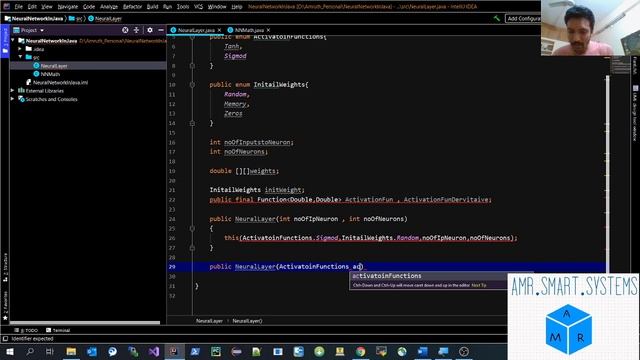Viewport: 640px width, 360px height.
Task: Toggle fold marker on line 10 enum
Action: point(192,85)
